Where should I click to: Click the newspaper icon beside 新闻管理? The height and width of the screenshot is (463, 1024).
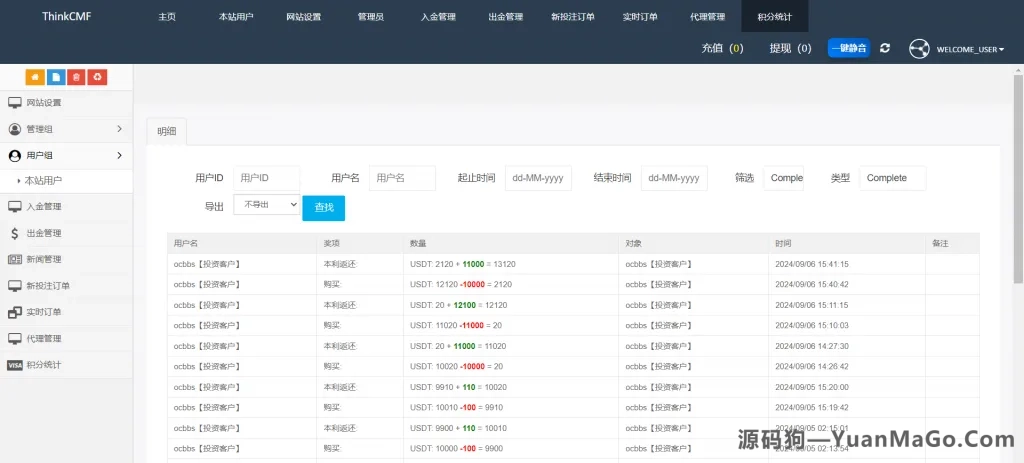[x=15, y=259]
